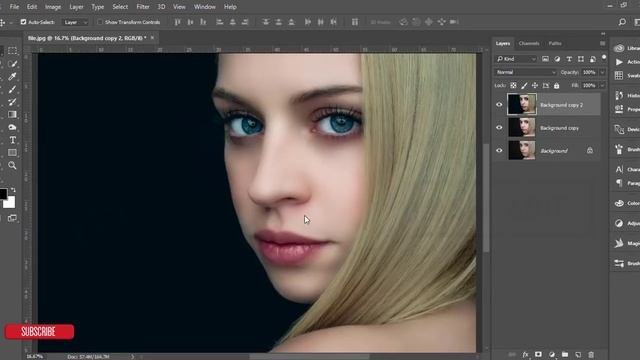Filter layers by adjustment layers

[557, 59]
